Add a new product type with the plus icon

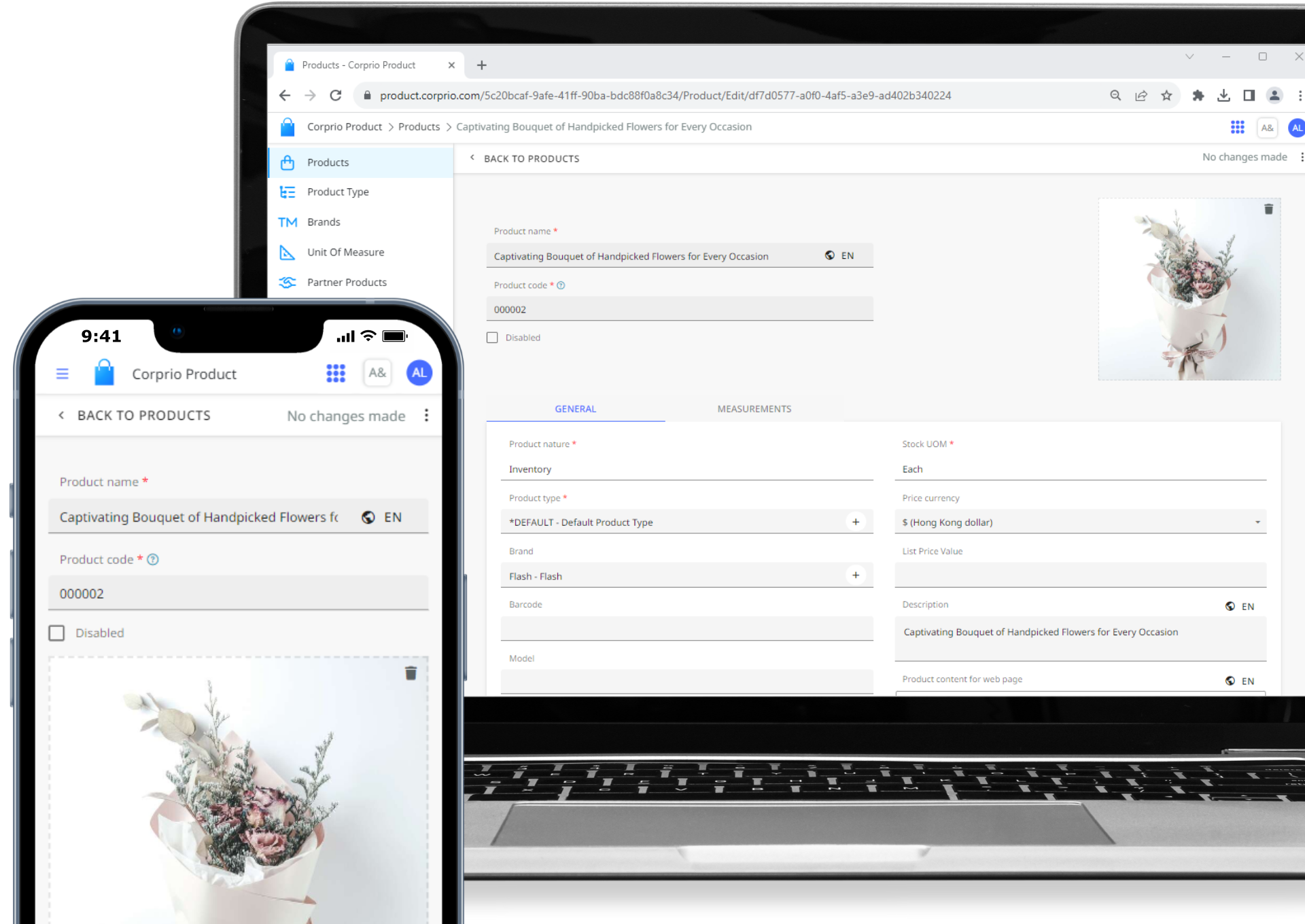856,522
